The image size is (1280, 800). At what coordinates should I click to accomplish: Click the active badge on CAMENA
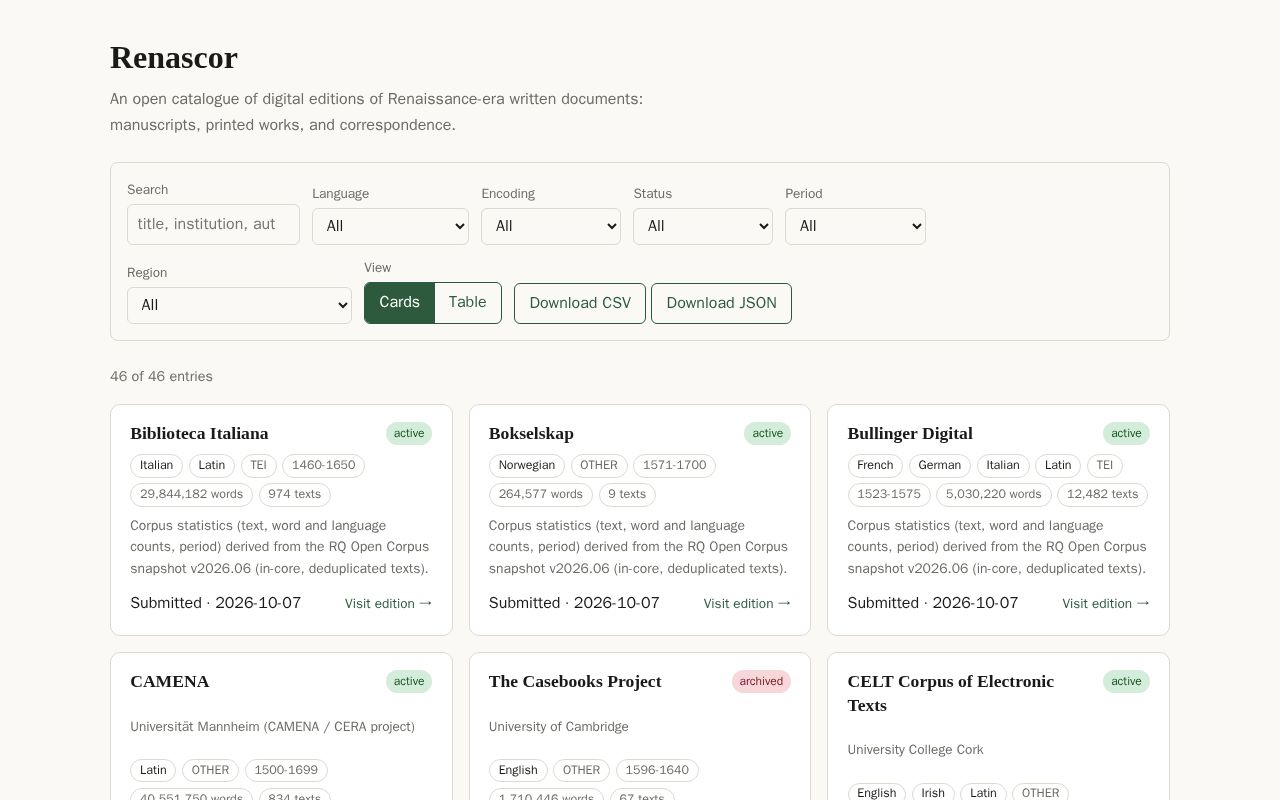(x=409, y=682)
